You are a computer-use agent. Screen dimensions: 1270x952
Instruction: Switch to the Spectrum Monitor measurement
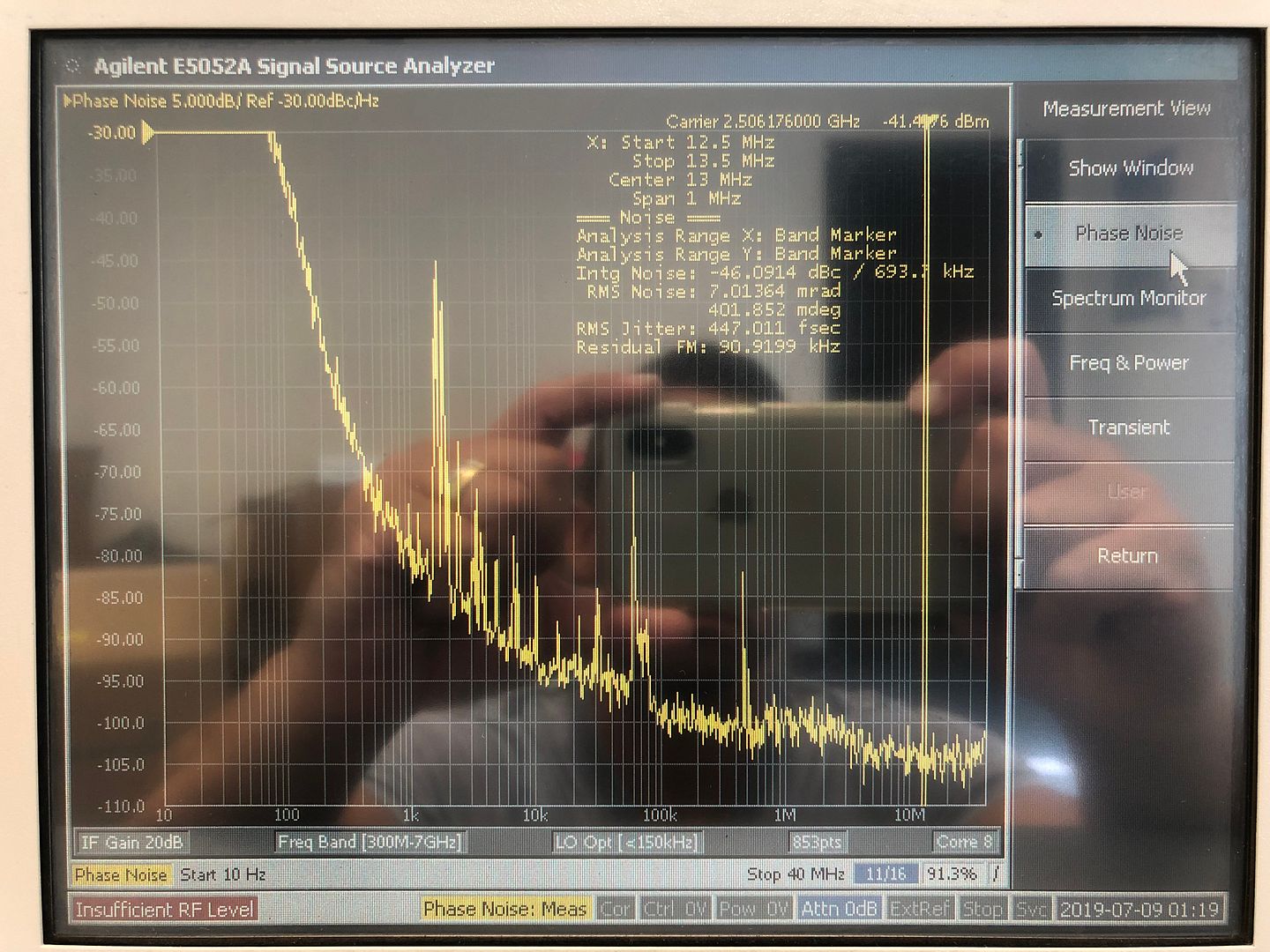[1130, 298]
